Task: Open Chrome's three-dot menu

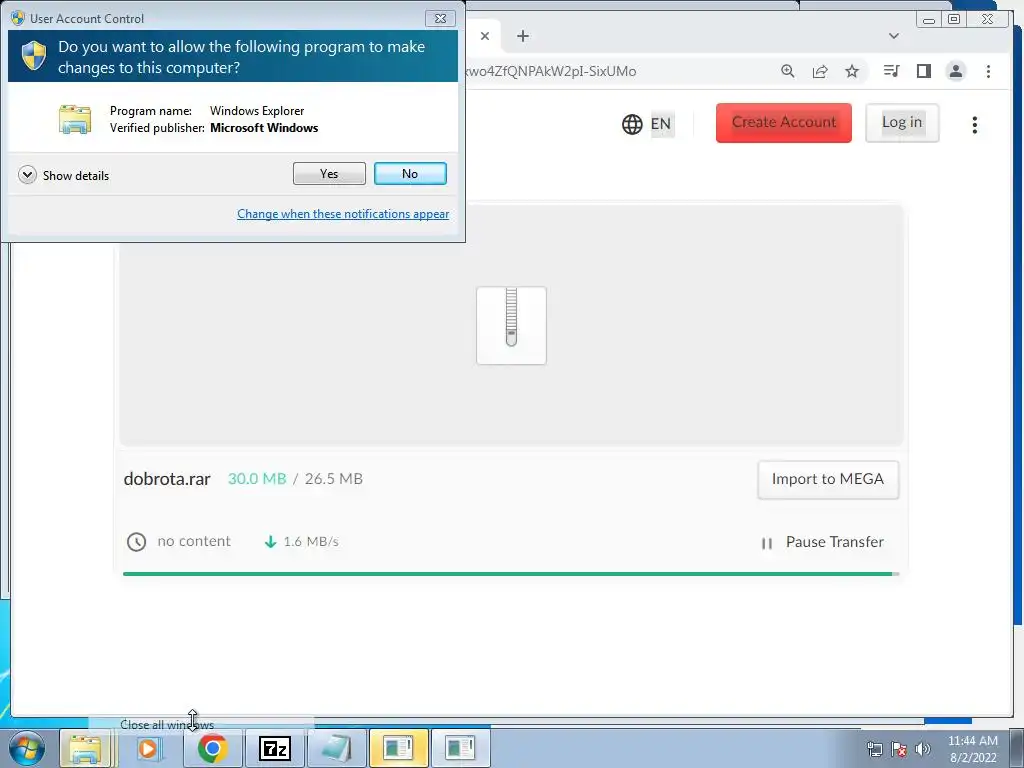Action: point(988,71)
